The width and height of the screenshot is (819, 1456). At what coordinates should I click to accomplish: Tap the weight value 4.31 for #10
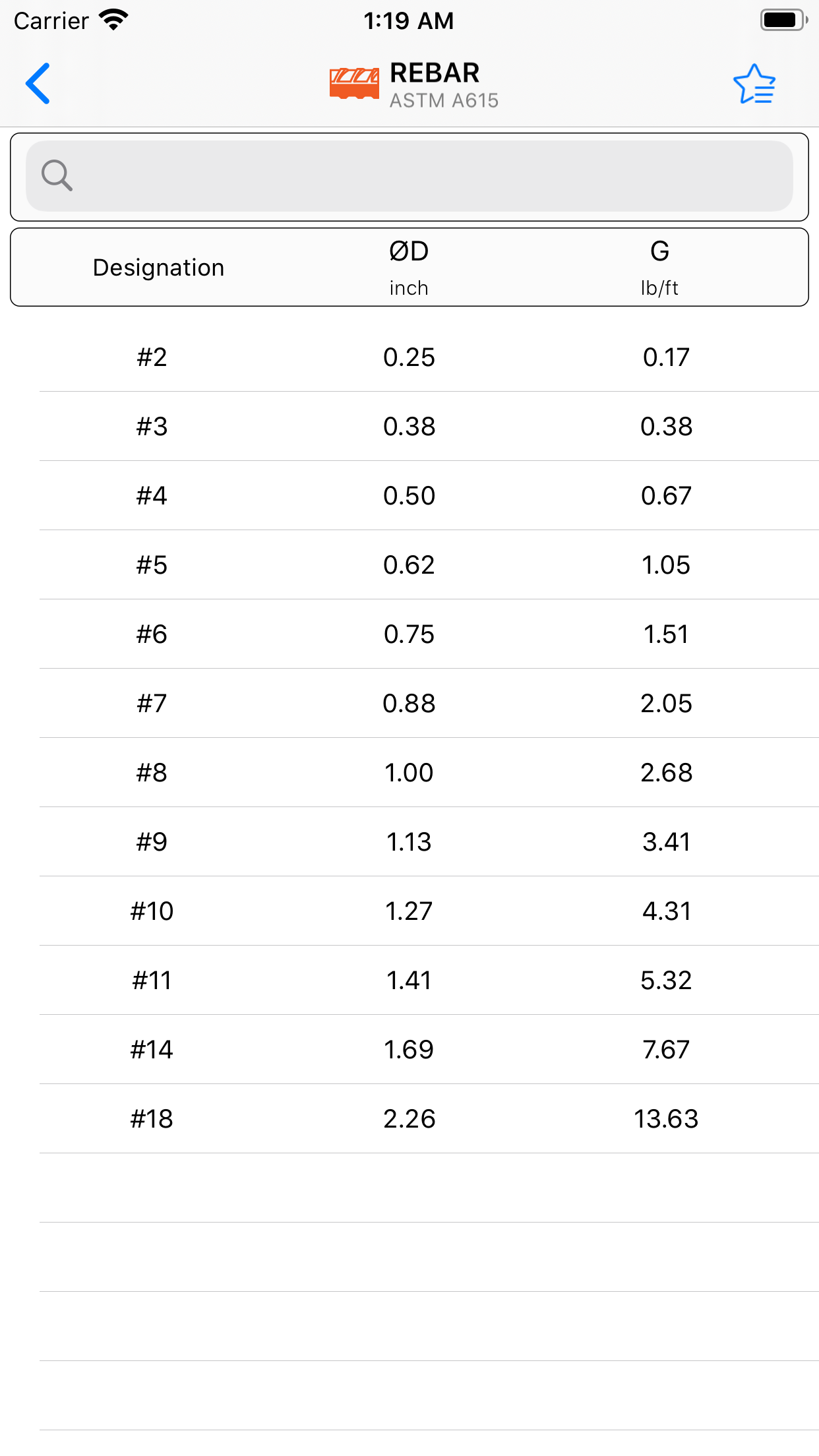pyautogui.click(x=666, y=911)
